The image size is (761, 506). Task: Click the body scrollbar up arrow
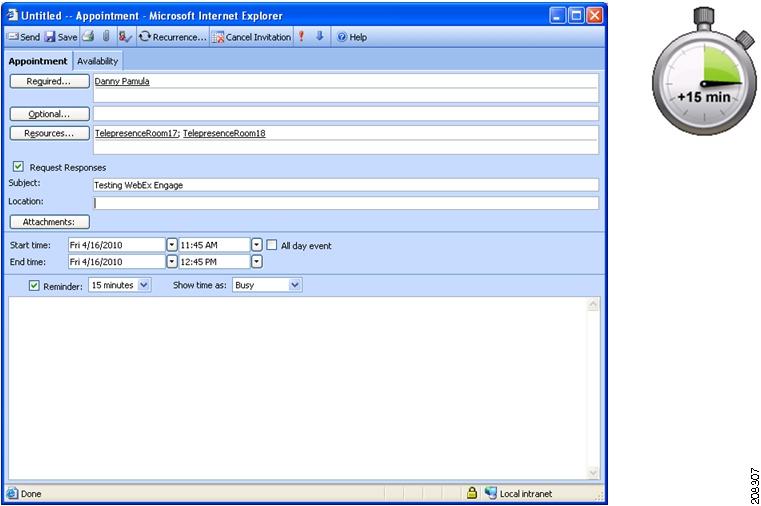593,304
